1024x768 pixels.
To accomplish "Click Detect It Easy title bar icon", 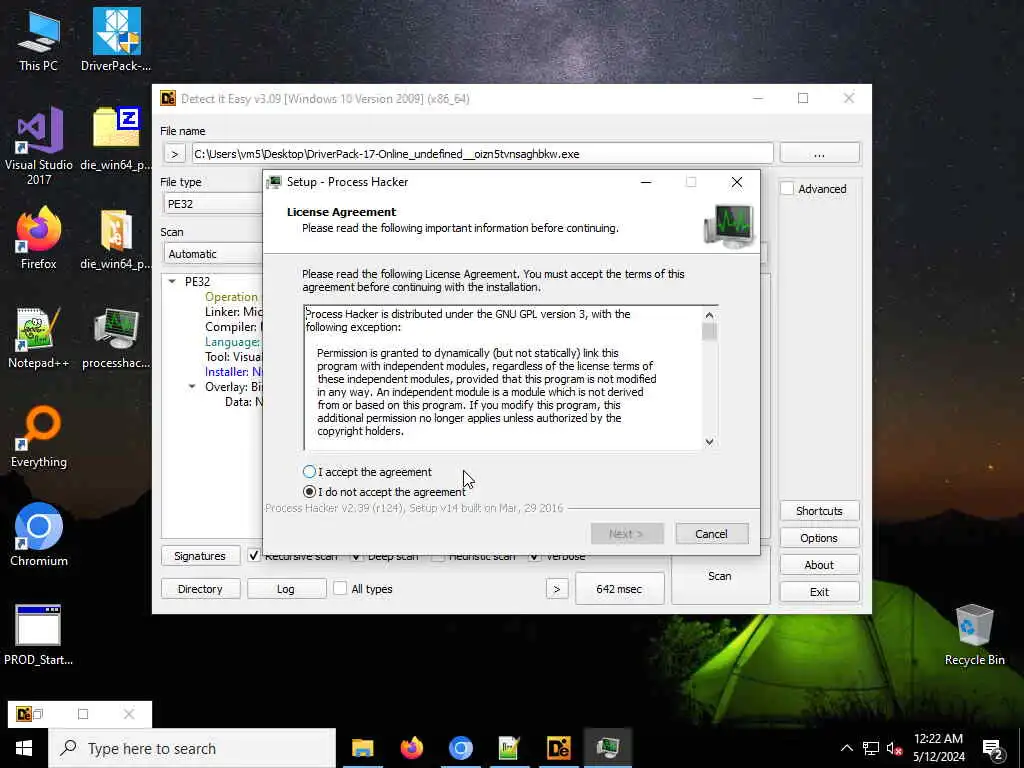I will [x=168, y=98].
